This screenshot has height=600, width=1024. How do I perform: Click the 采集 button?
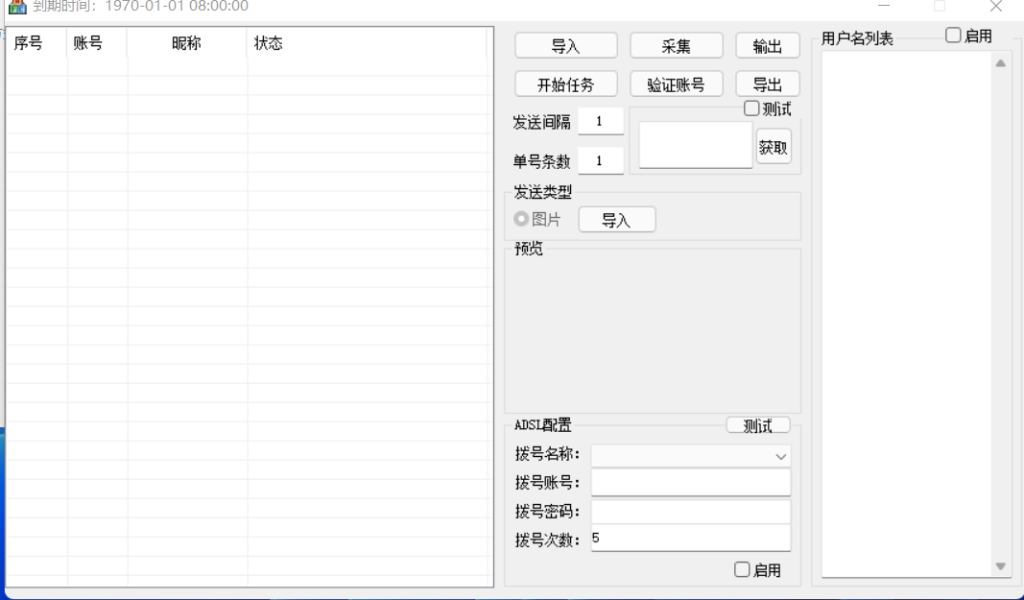(676, 46)
